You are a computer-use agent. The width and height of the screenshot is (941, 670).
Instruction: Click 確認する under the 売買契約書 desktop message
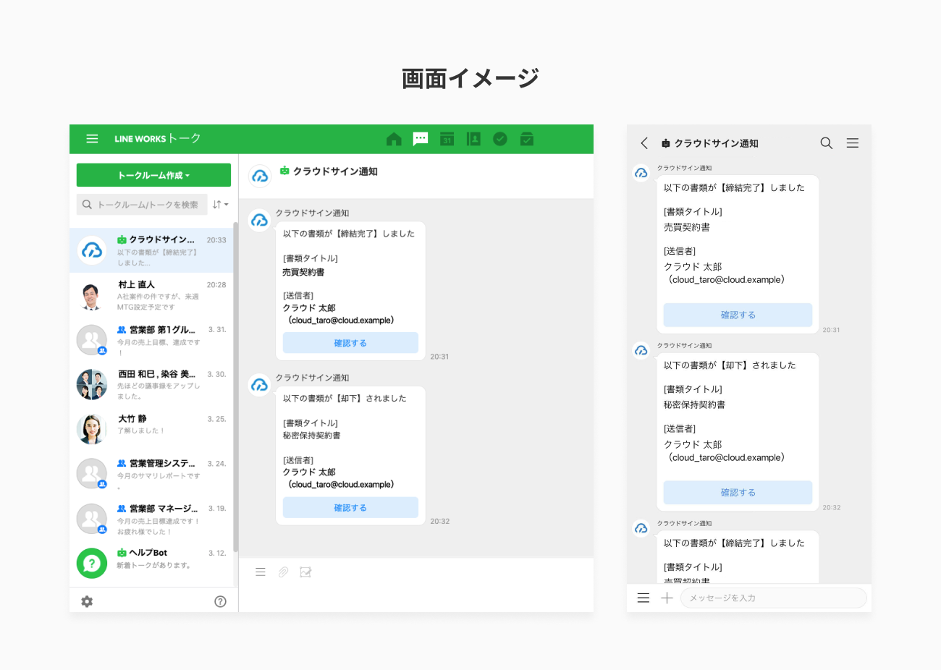click(350, 343)
